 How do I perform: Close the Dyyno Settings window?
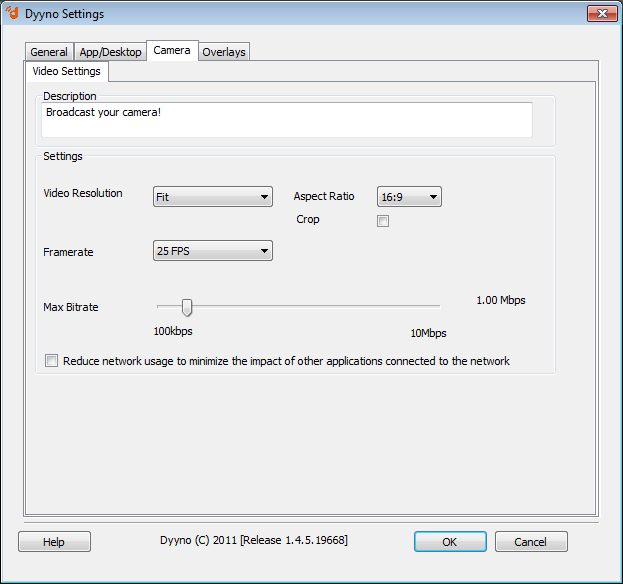[x=601, y=13]
